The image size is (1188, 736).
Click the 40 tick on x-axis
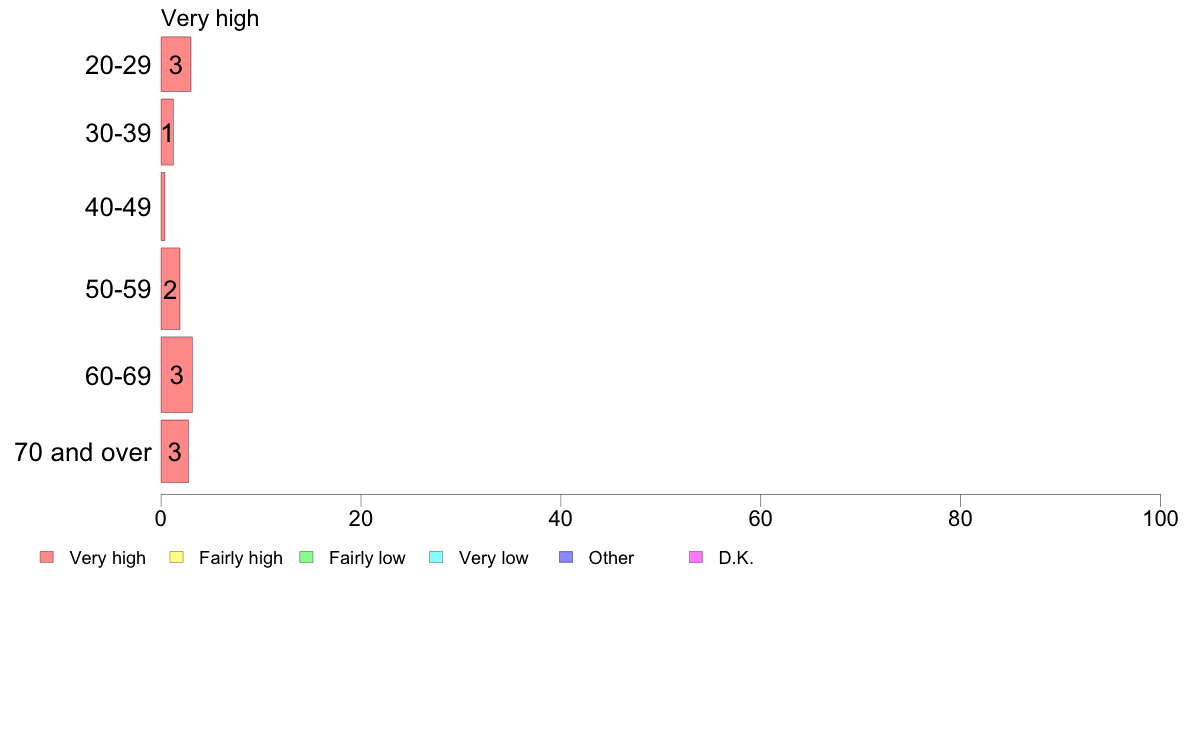561,518
